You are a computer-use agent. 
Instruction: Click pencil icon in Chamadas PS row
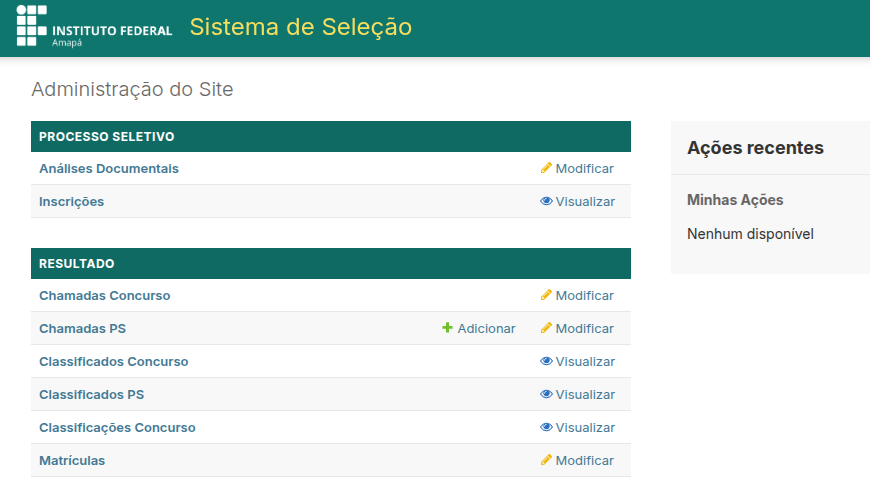click(x=546, y=328)
